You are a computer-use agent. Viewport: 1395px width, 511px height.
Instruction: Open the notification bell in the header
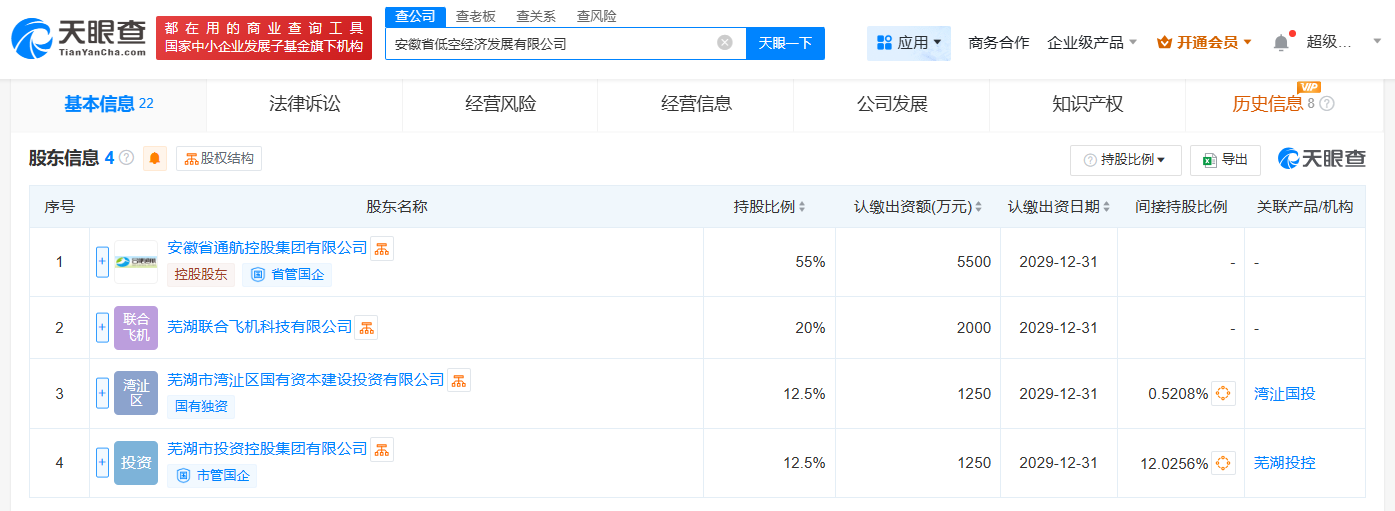[1281, 42]
